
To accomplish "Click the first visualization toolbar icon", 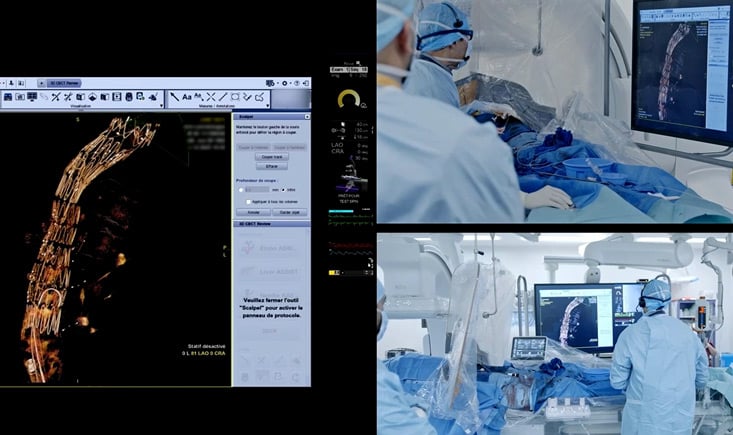I will pyautogui.click(x=7, y=96).
